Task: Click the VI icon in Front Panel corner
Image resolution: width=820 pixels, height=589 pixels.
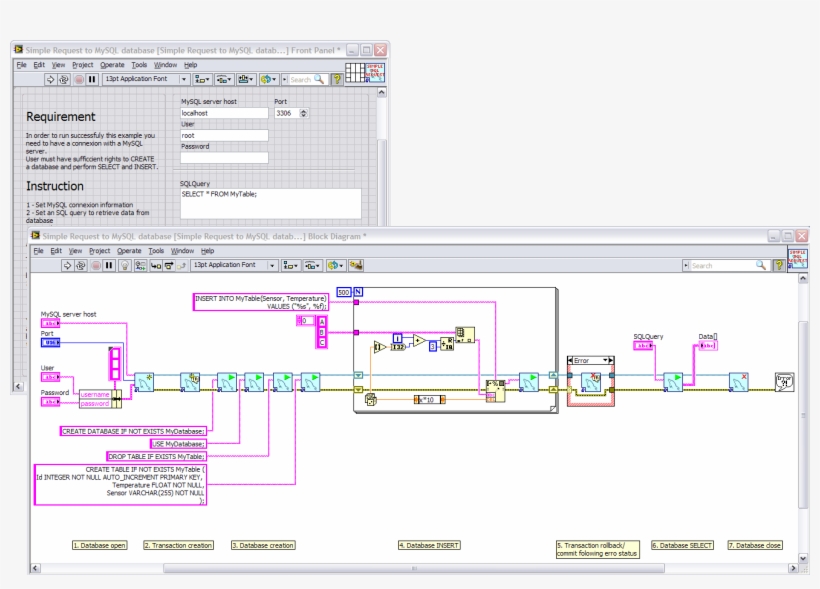Action: (374, 73)
